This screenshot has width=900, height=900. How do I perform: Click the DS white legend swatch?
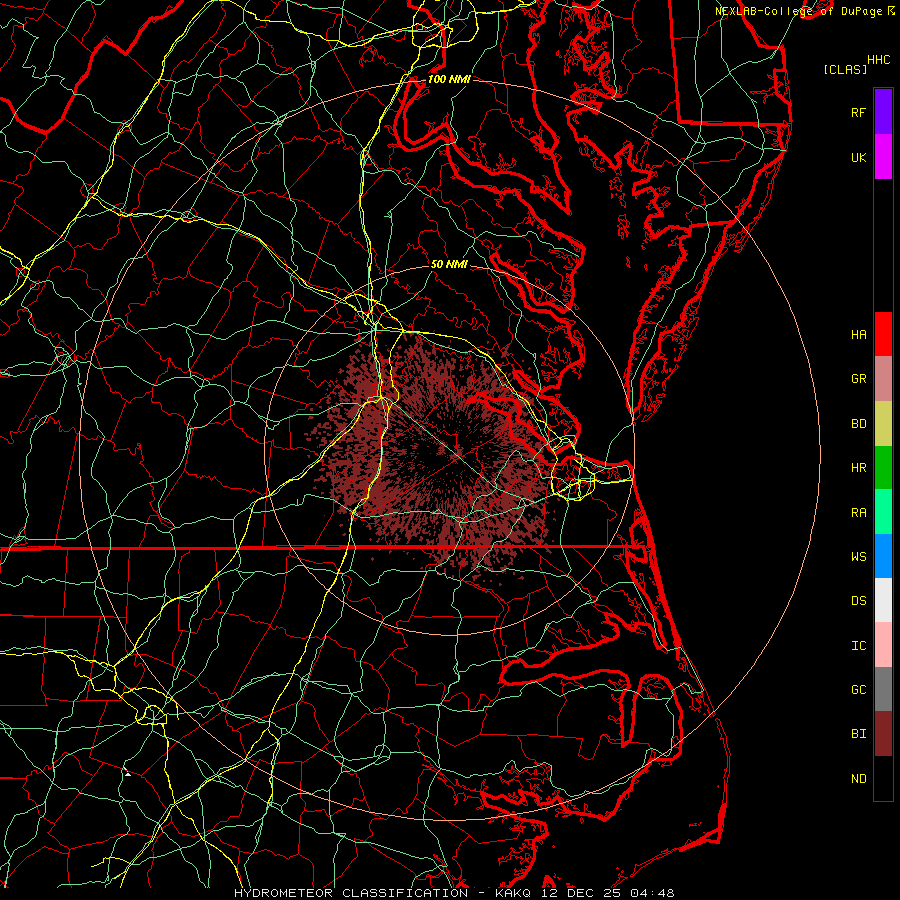coord(883,600)
